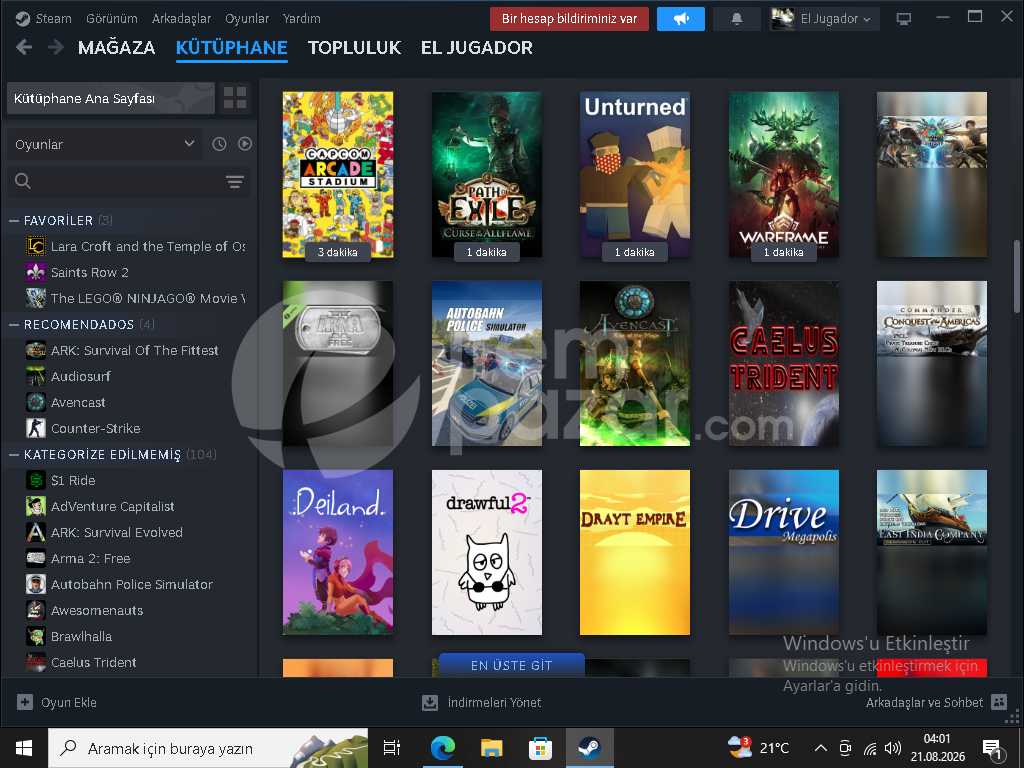Collapse the KATEGORİZE EDİLMEMİŞ category
This screenshot has width=1024, height=768.
coord(14,455)
